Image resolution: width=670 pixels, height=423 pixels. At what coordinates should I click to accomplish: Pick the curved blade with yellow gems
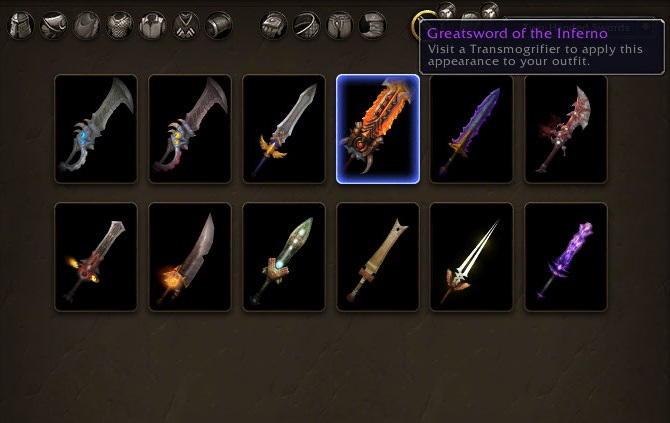[190, 129]
